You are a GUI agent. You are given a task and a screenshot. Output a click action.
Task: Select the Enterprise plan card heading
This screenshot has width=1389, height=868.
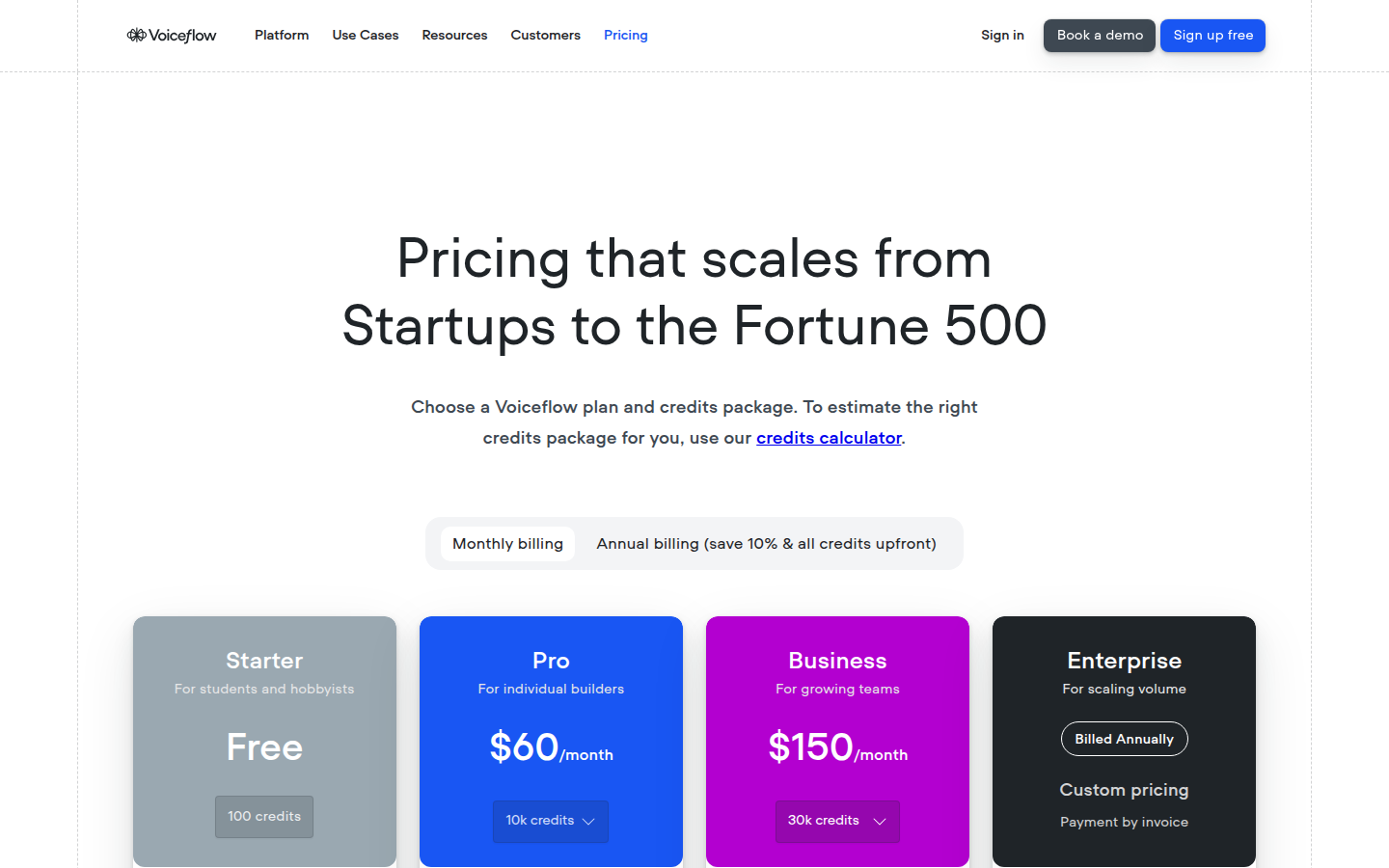pyautogui.click(x=1124, y=661)
